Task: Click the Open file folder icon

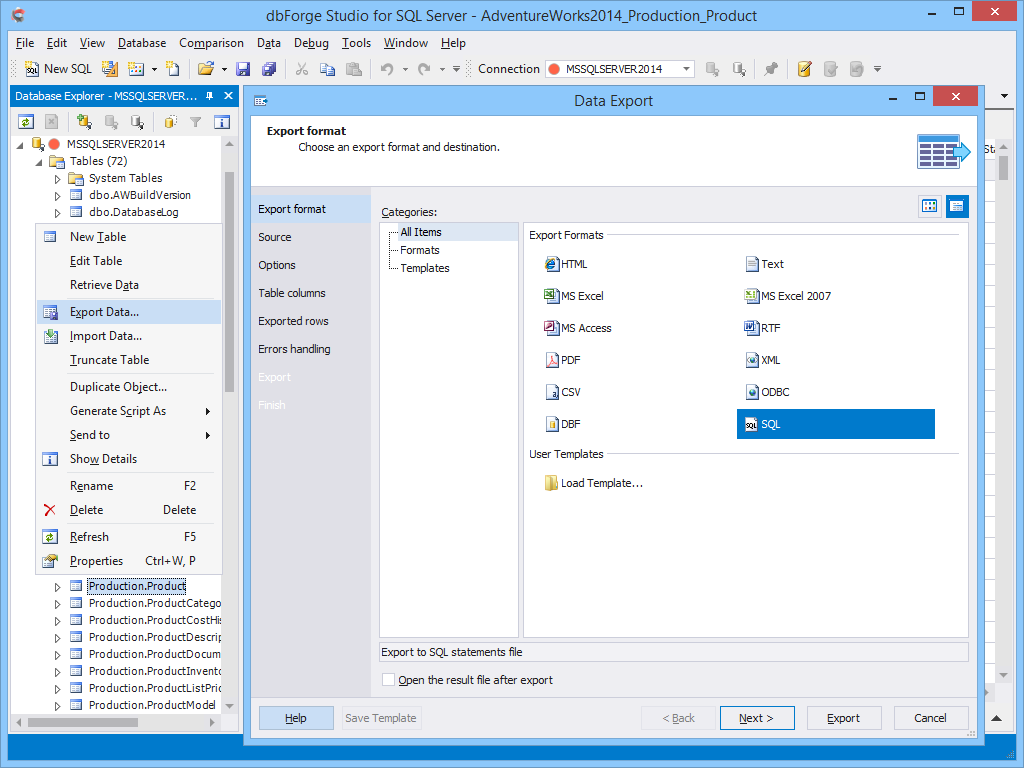Action: [206, 69]
